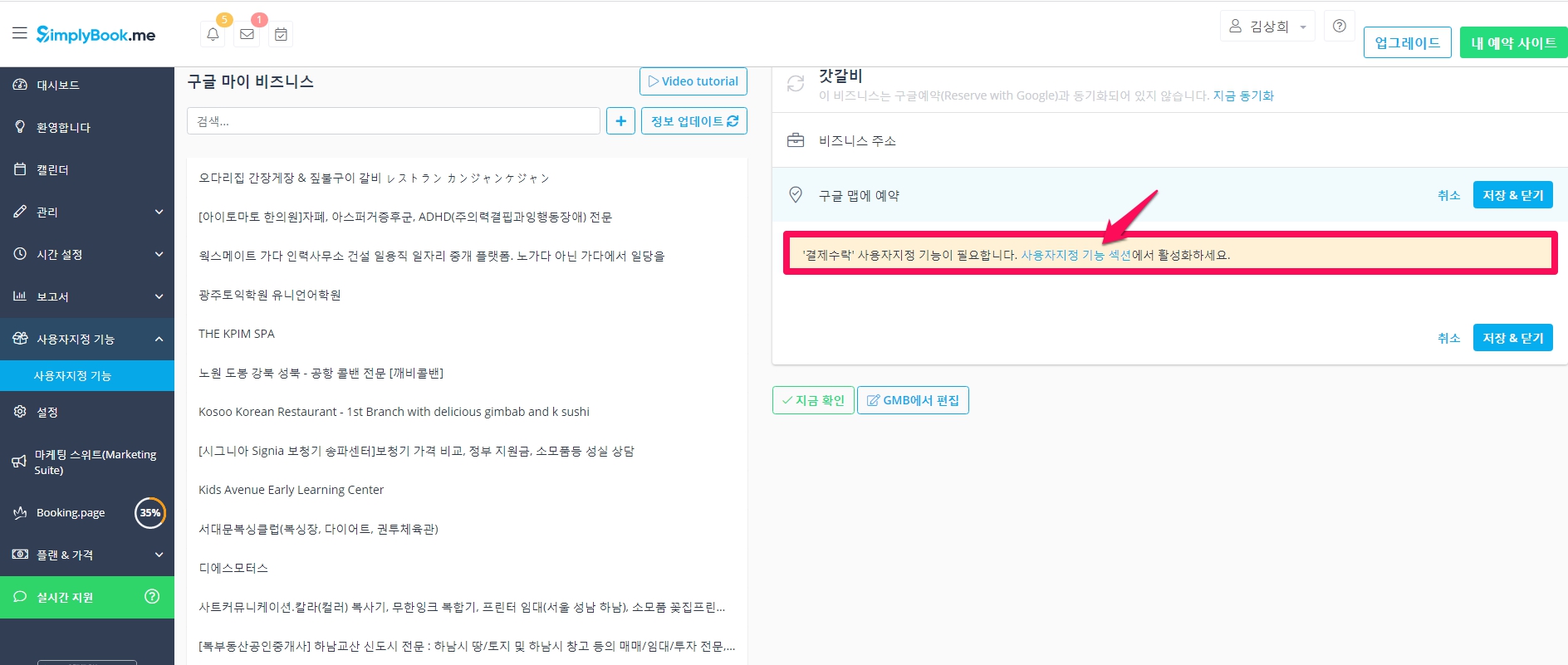Click the notification bell icon
Image resolution: width=1568 pixels, height=665 pixels.
[213, 34]
